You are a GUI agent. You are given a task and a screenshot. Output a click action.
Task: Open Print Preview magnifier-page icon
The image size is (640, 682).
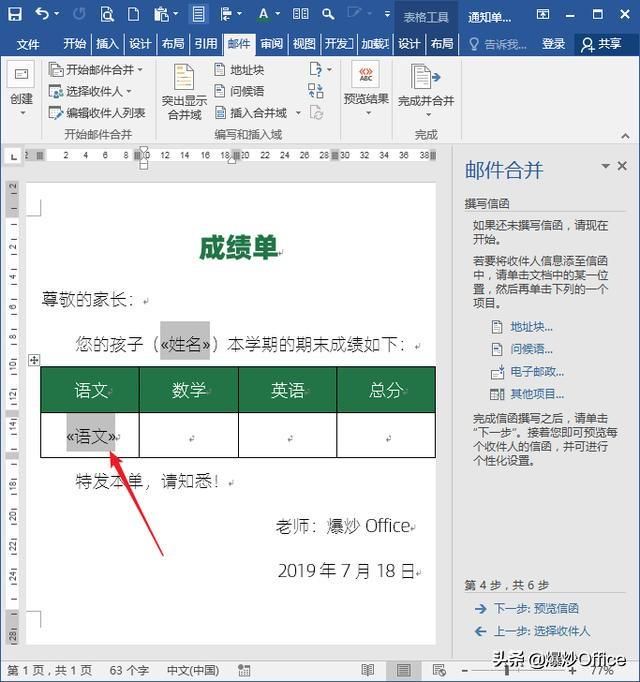pyautogui.click(x=107, y=14)
